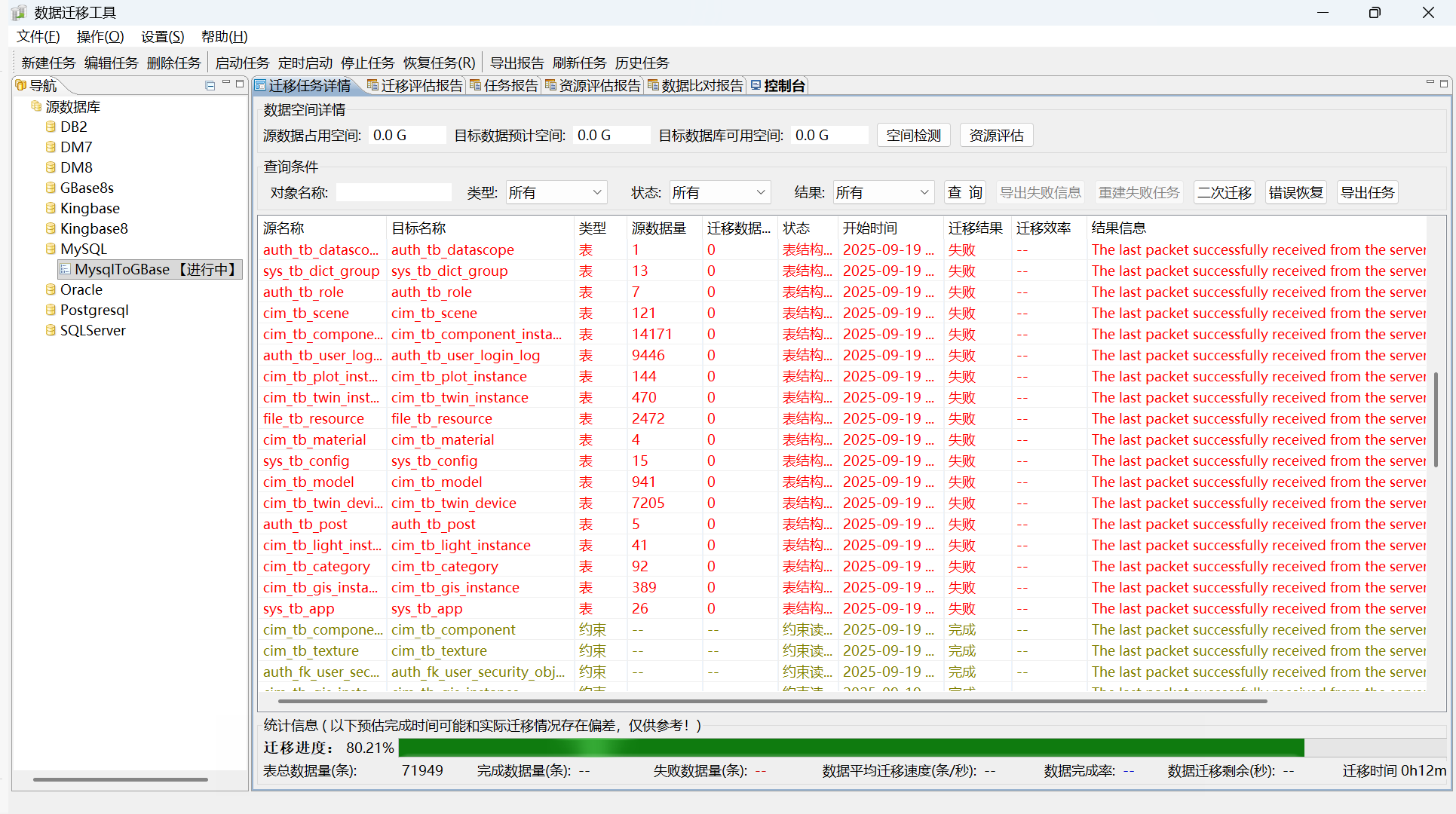Viewport: 1456px width, 814px height.
Task: Click the 源数据库 root database icon
Action: (36, 106)
